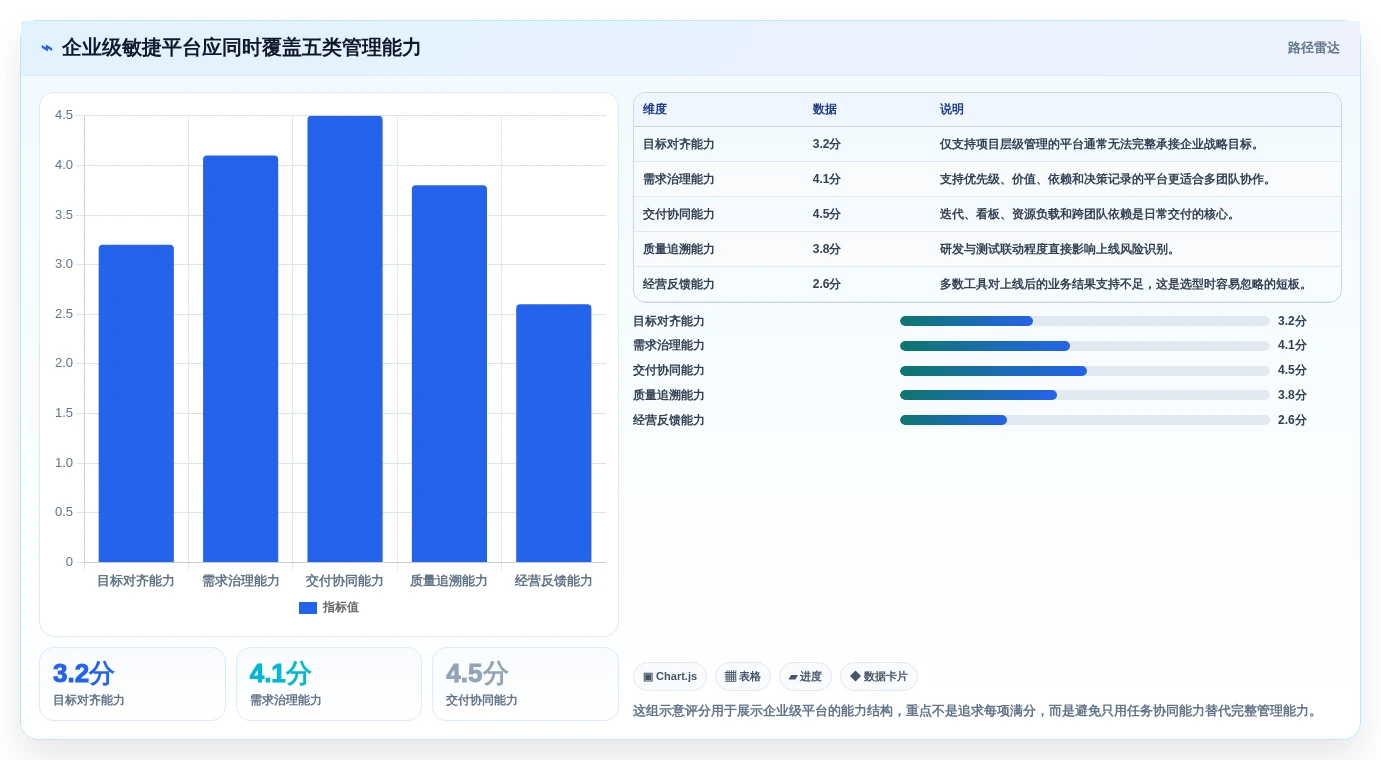Open the 4.1分 需求治理能力 data card

pos(329,684)
